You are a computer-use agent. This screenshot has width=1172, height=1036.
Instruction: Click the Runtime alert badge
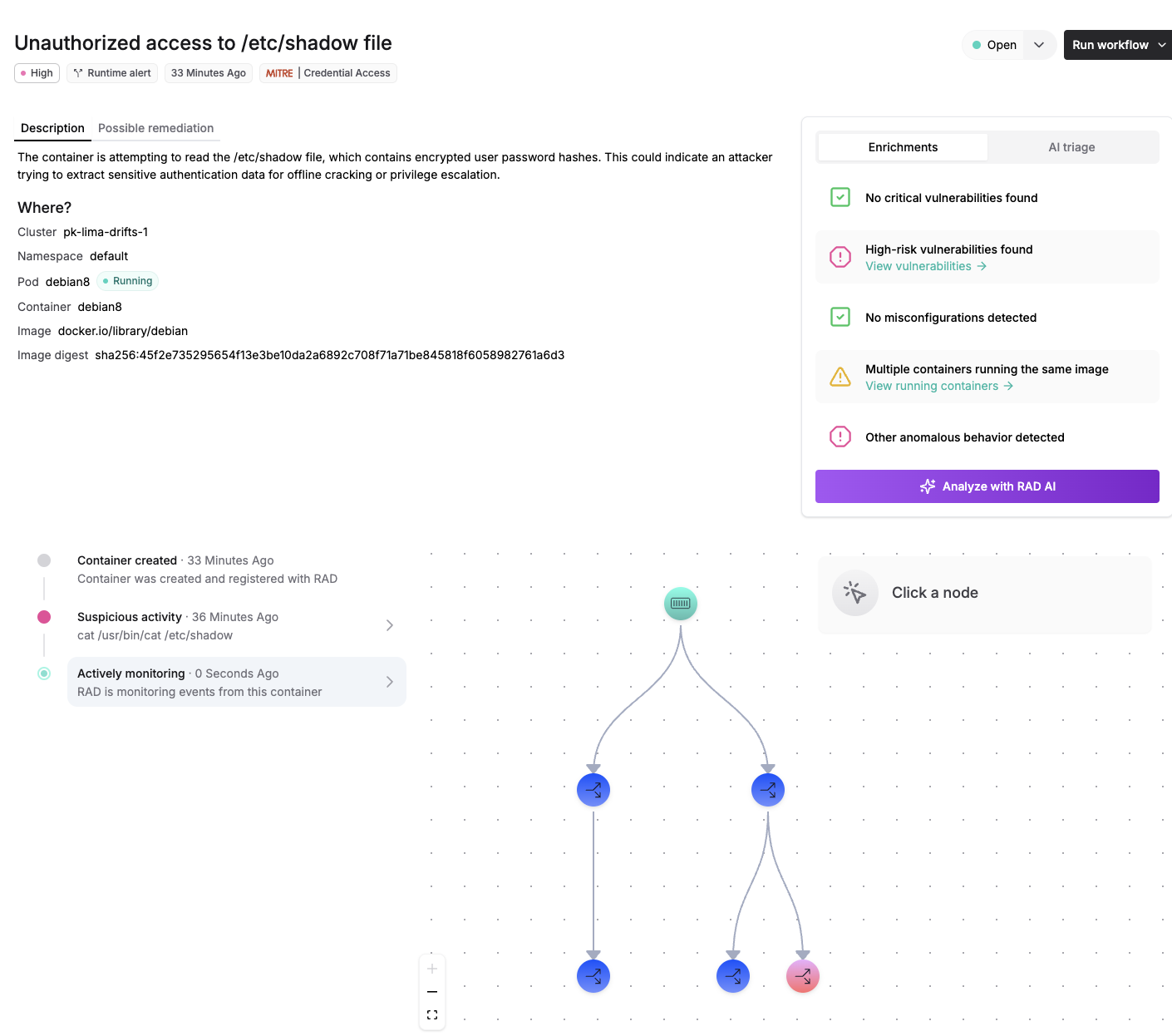[x=111, y=73]
